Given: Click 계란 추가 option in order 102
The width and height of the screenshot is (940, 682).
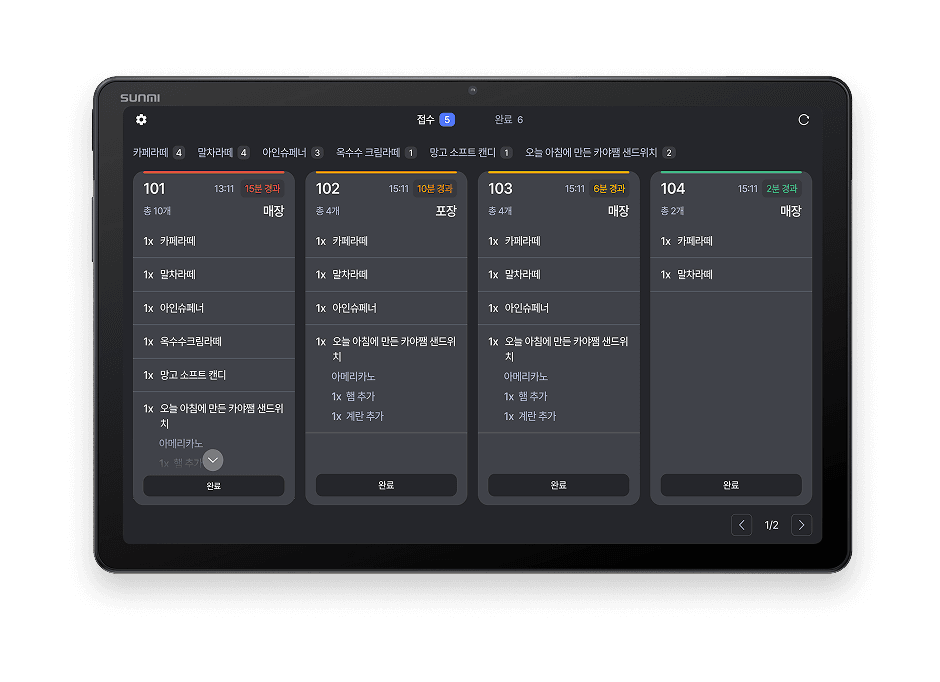Looking at the screenshot, I should 357,416.
